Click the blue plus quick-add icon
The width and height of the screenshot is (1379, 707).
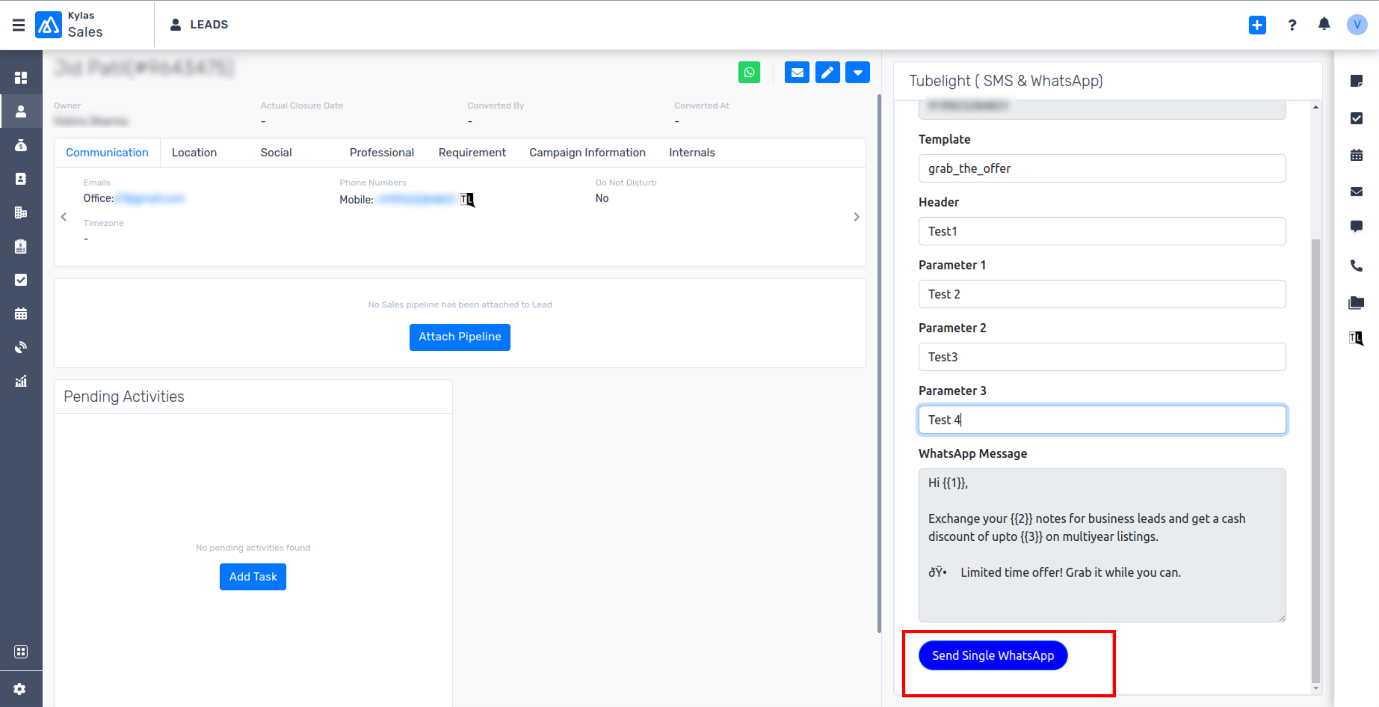(1257, 25)
